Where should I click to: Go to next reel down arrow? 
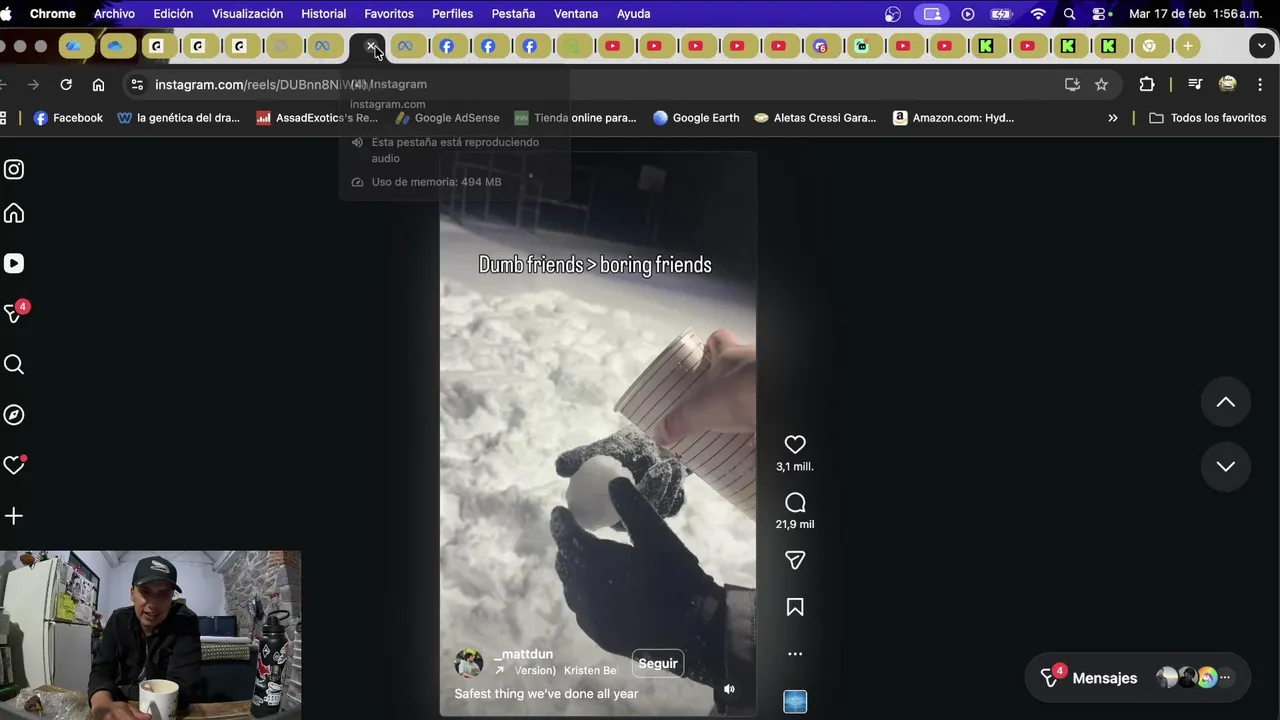pyautogui.click(x=1225, y=466)
